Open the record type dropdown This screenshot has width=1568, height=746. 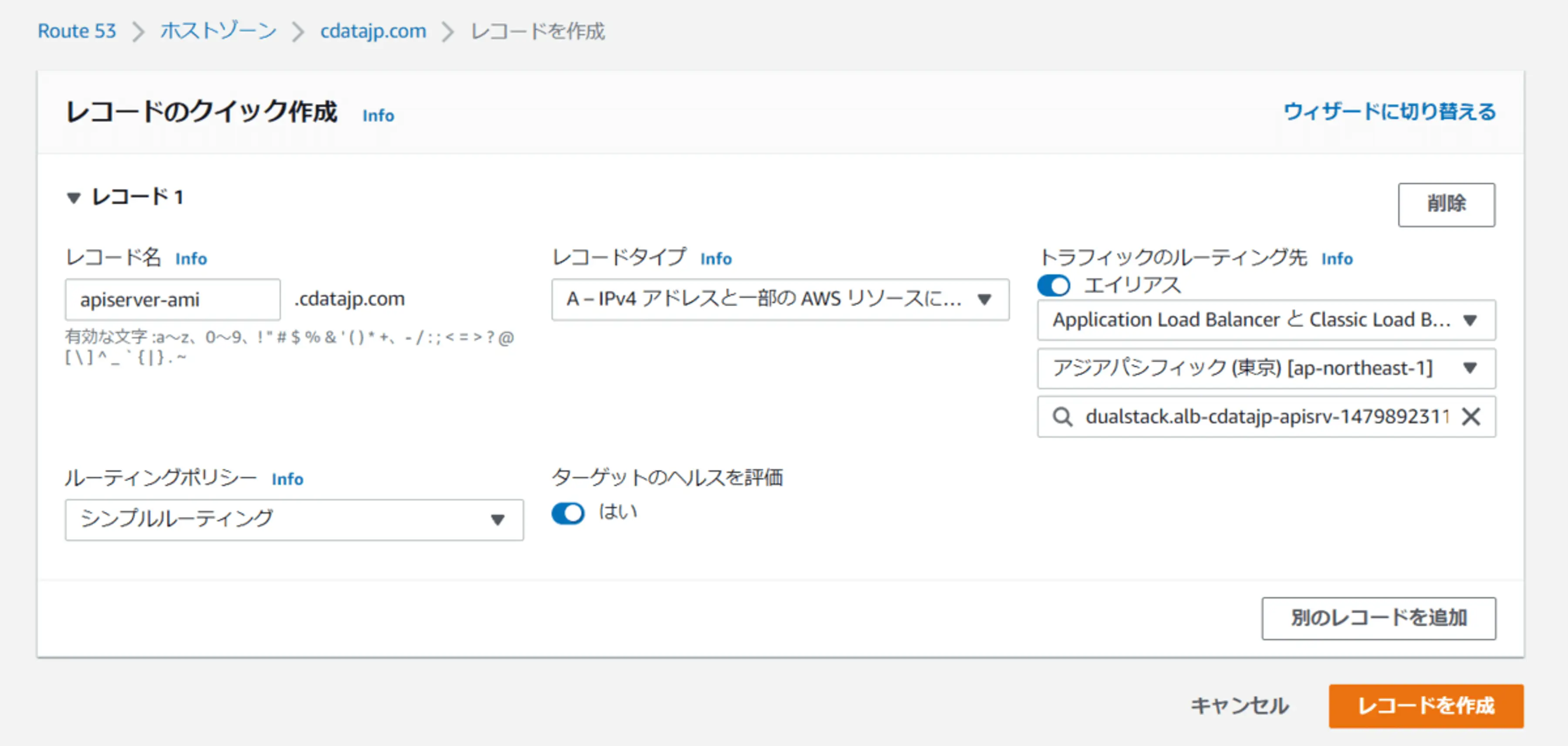(x=780, y=299)
